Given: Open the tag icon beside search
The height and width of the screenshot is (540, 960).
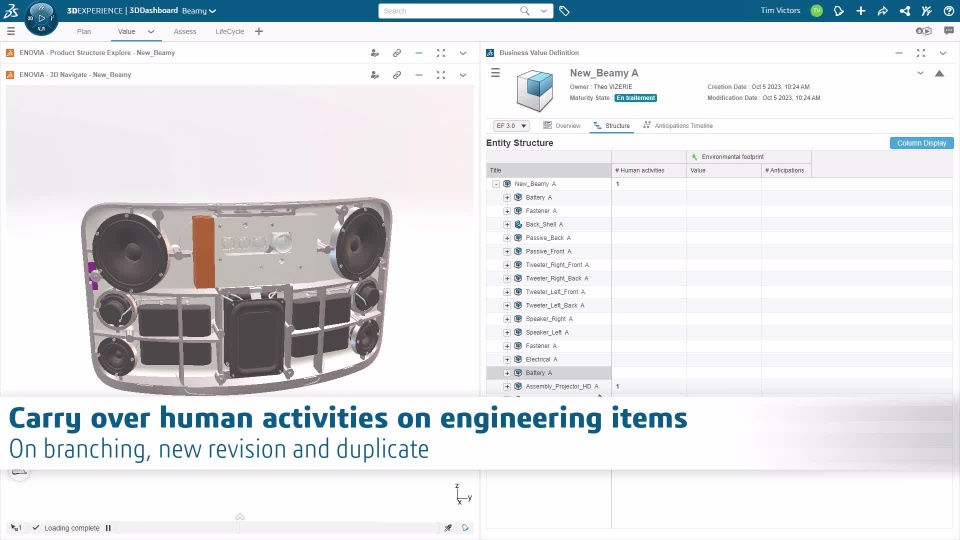Looking at the screenshot, I should click(x=564, y=10).
